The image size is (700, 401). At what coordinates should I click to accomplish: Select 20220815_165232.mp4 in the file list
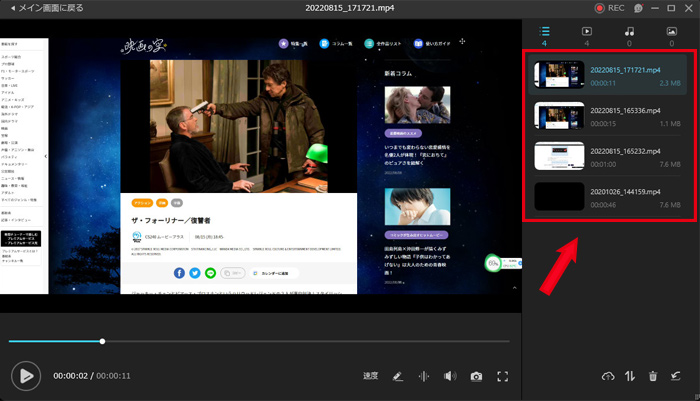[608, 156]
